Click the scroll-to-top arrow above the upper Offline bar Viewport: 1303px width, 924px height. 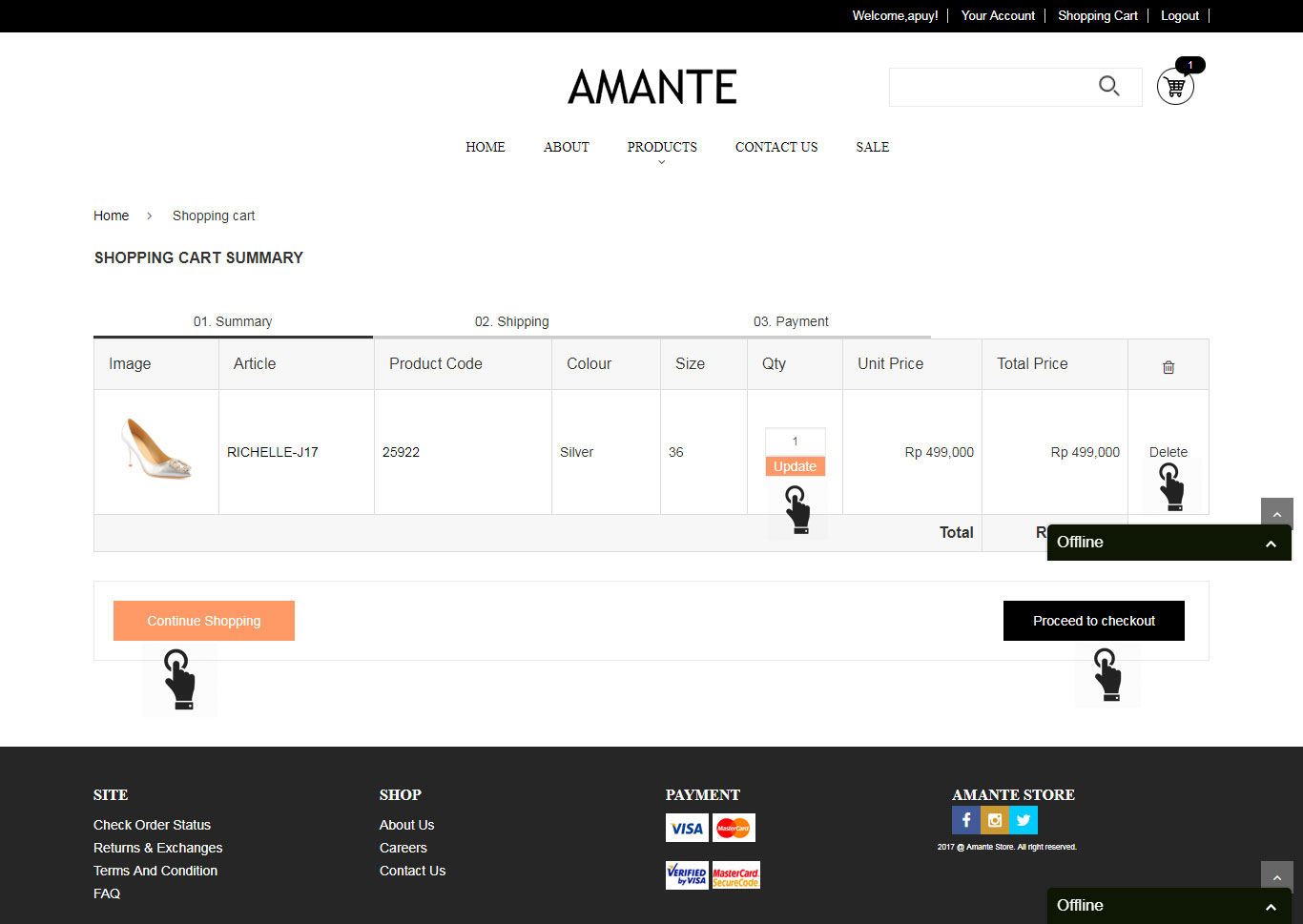(1276, 513)
